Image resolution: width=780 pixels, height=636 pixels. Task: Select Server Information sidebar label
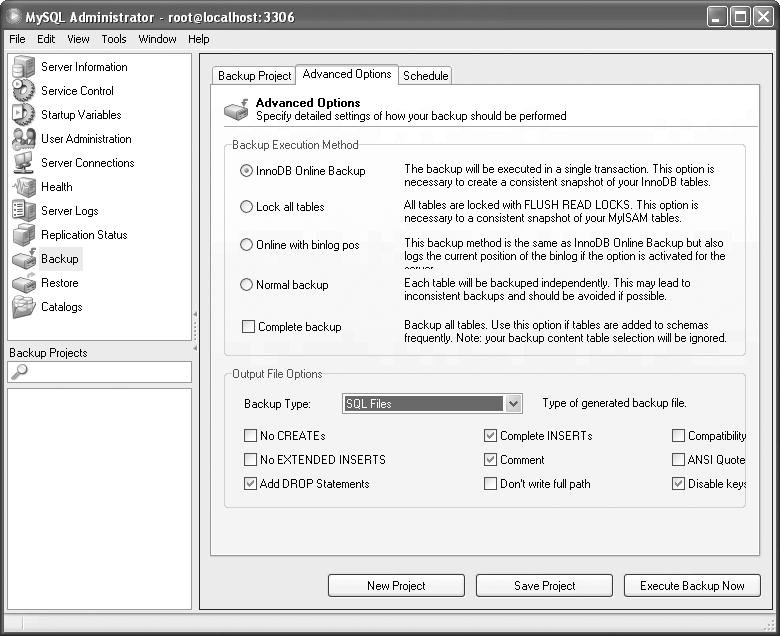[84, 67]
